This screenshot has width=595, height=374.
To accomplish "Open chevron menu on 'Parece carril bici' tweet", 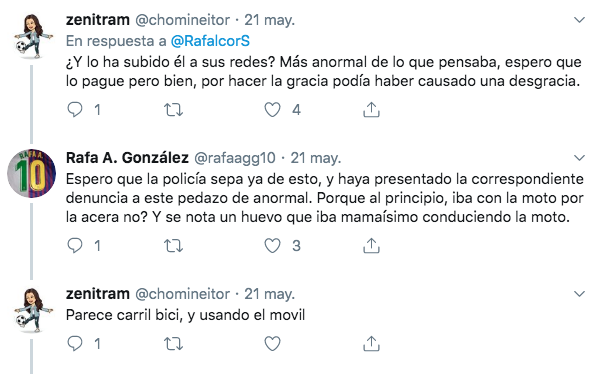I will click(x=579, y=294).
